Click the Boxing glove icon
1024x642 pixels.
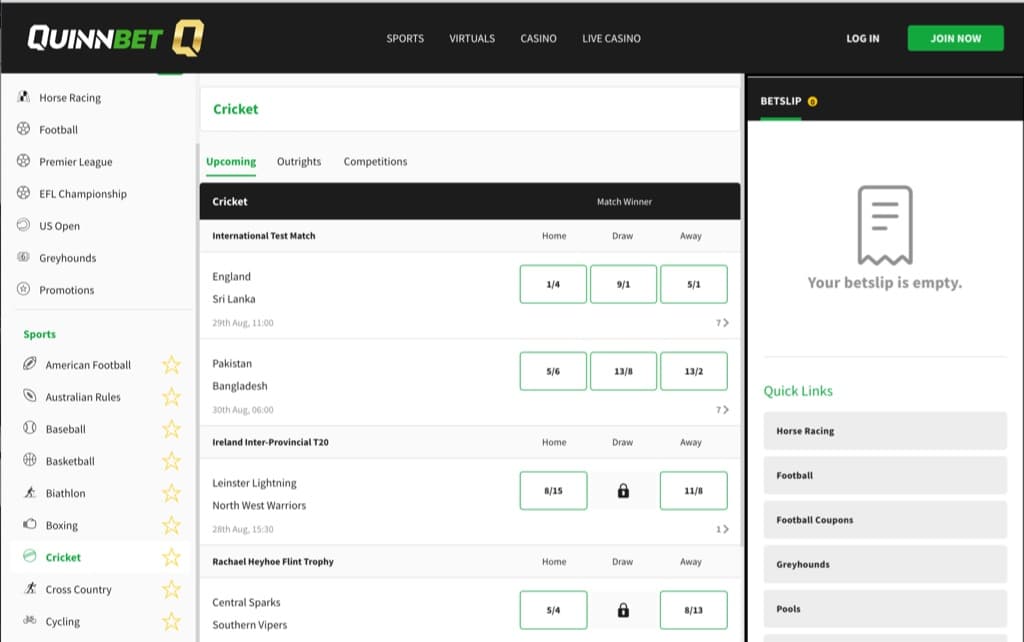coord(29,524)
